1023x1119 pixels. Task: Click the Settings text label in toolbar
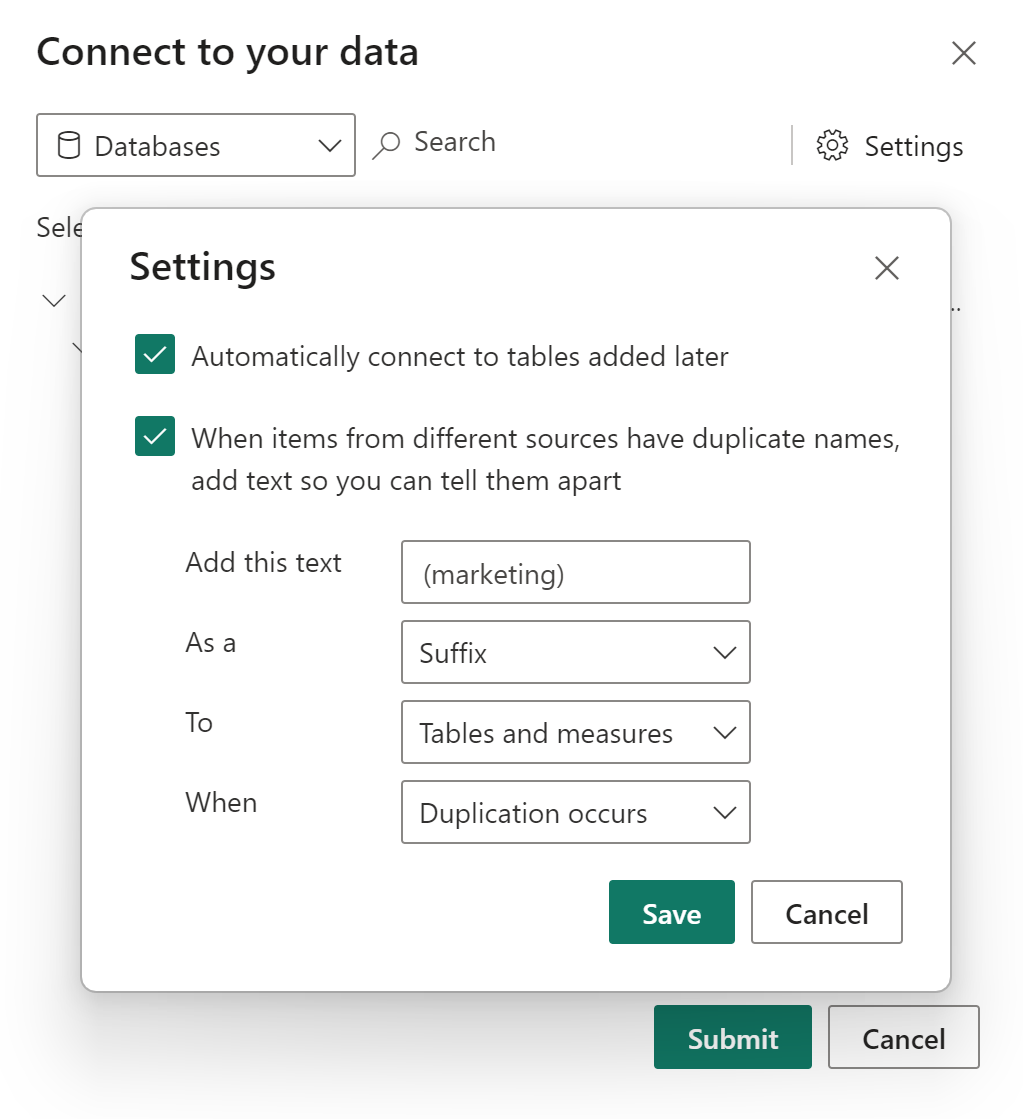point(914,146)
